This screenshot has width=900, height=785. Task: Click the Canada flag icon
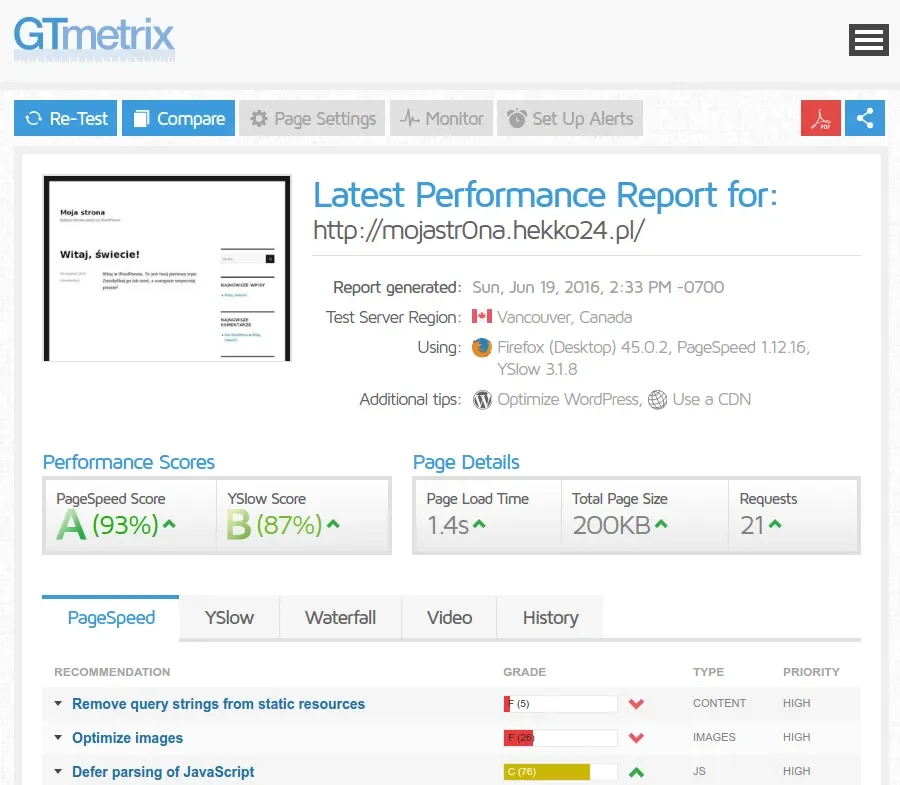pyautogui.click(x=482, y=316)
